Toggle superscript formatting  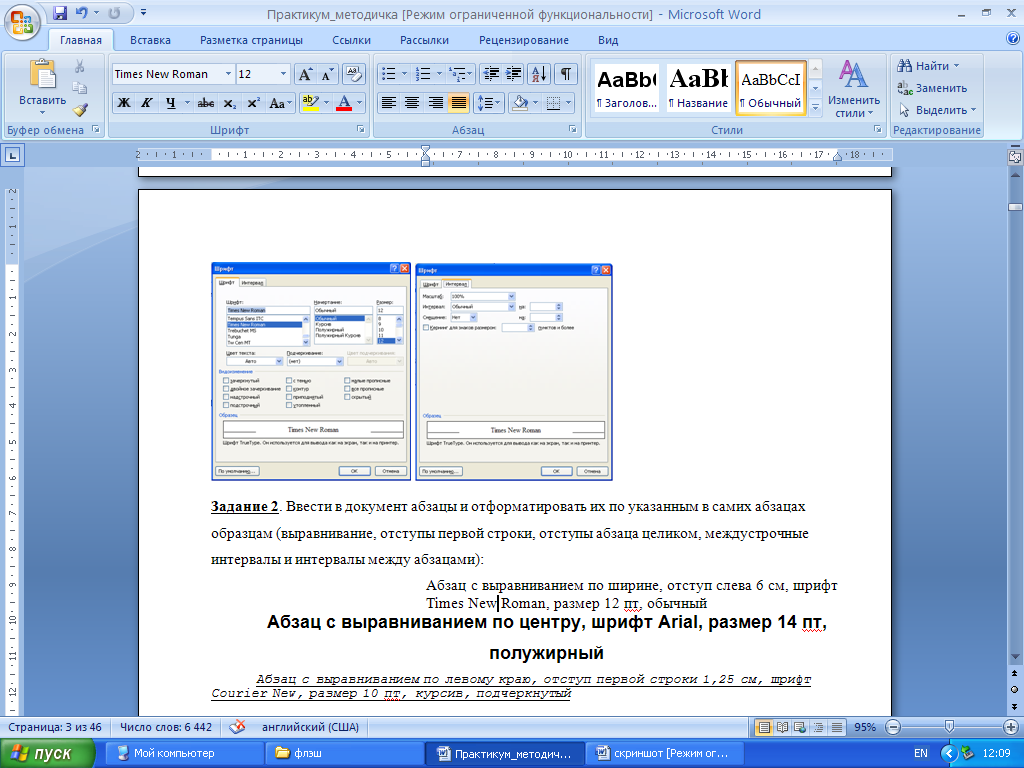tap(253, 103)
